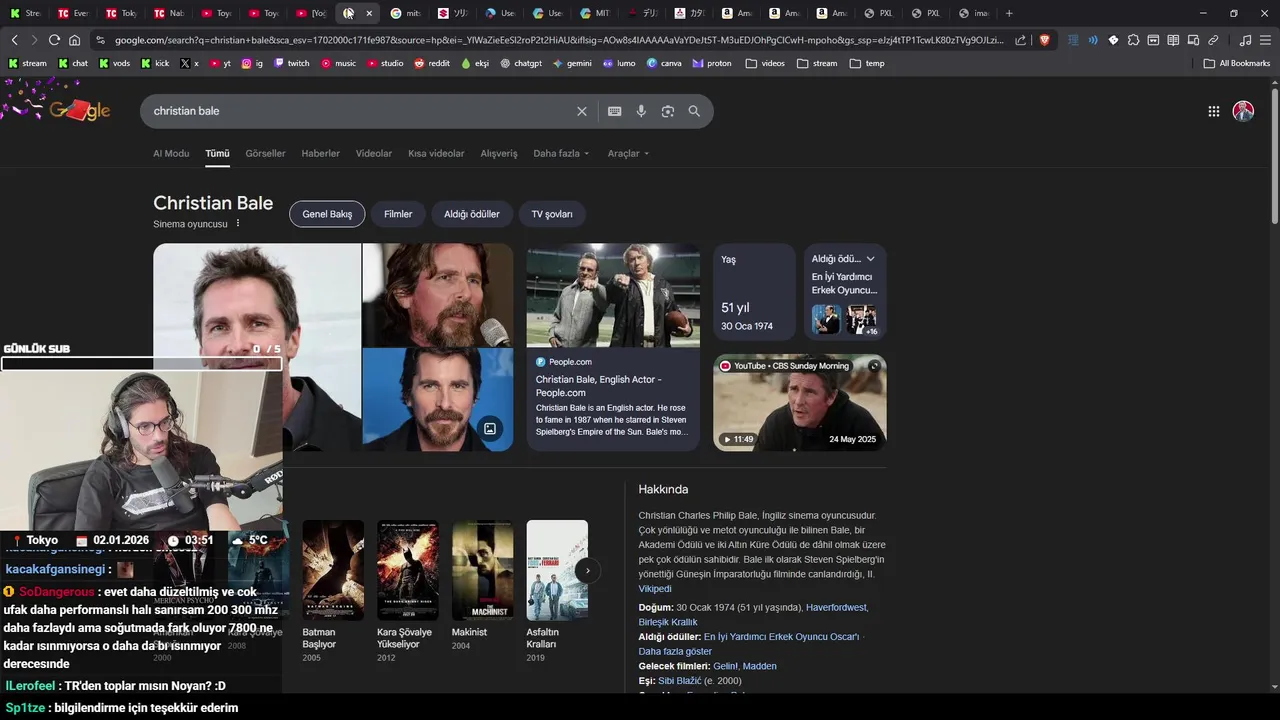The width and height of the screenshot is (1280, 720).
Task: Expand the Aldığı ödüller card chevron
Action: [870, 259]
